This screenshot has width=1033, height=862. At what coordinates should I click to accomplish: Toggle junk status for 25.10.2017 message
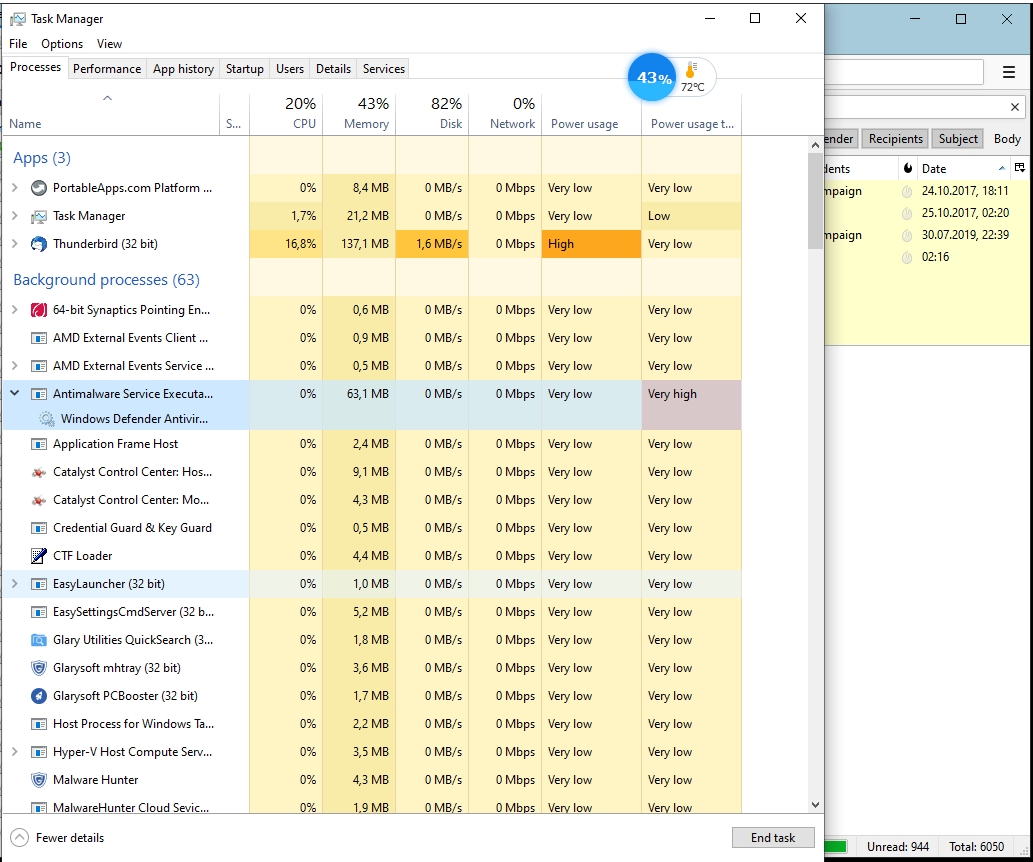point(907,213)
